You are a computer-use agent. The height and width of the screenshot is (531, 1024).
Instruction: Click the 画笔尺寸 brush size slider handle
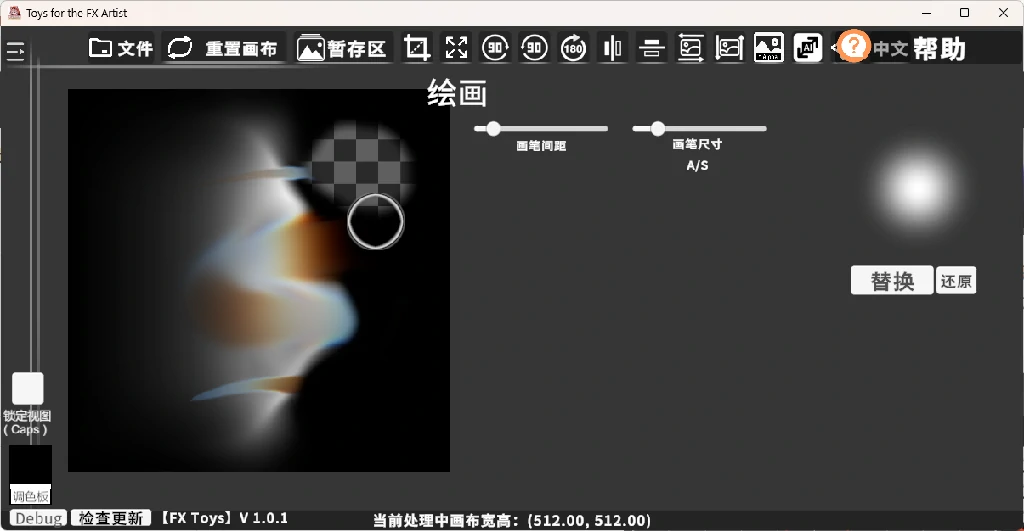pos(657,128)
